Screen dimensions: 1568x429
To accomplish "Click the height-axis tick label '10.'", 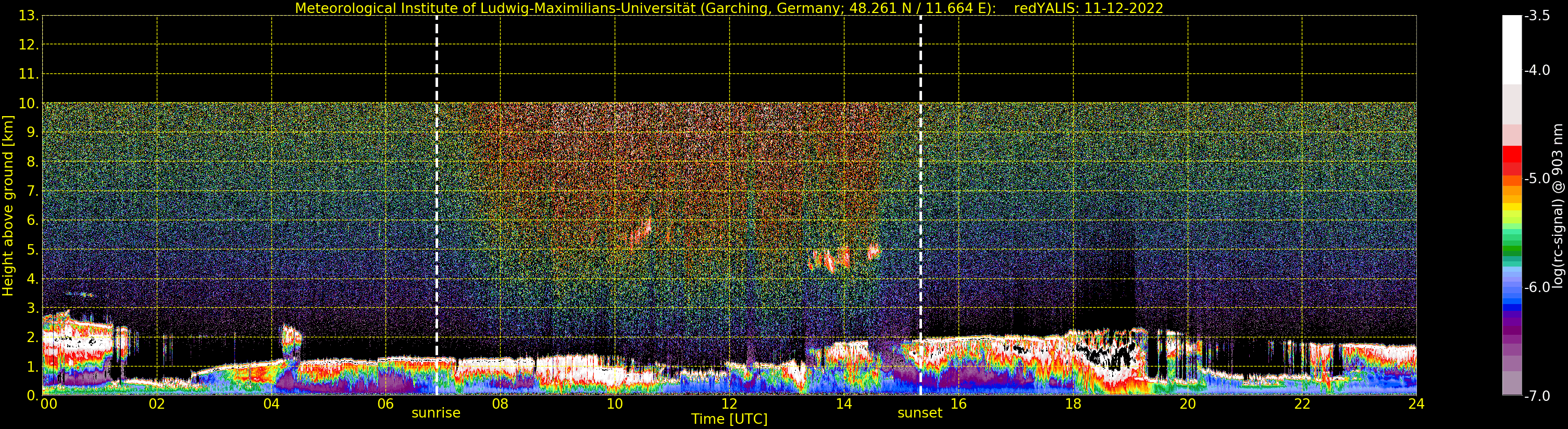I will (29, 104).
